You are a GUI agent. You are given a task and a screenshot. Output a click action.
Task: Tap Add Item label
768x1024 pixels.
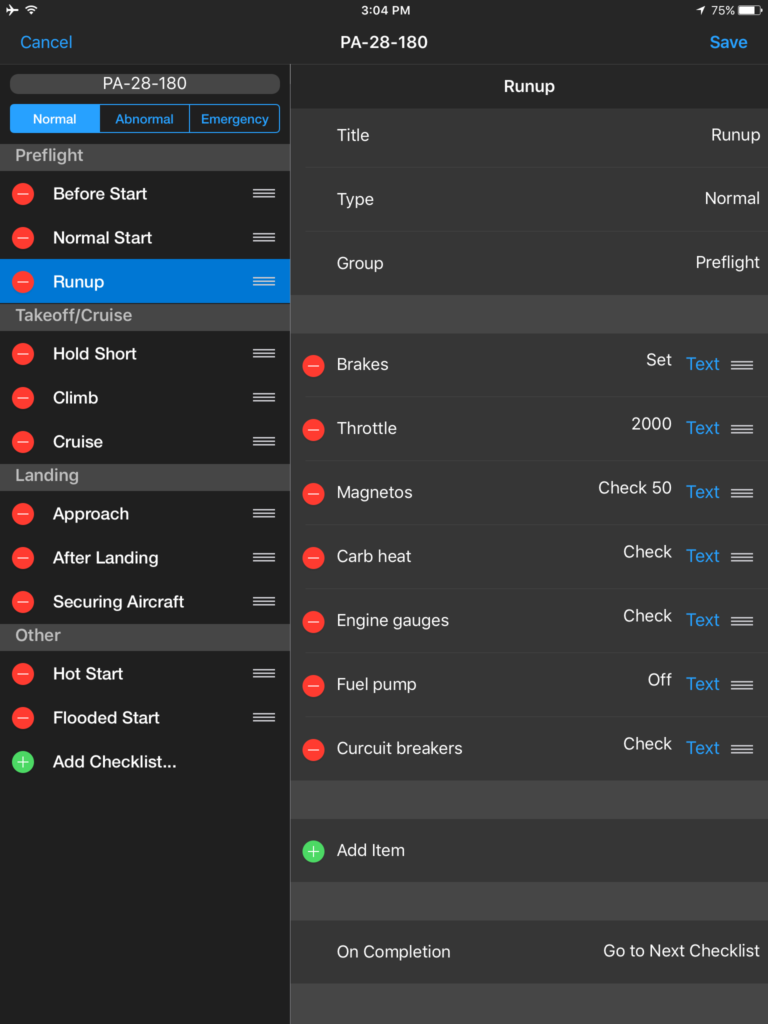tap(371, 850)
